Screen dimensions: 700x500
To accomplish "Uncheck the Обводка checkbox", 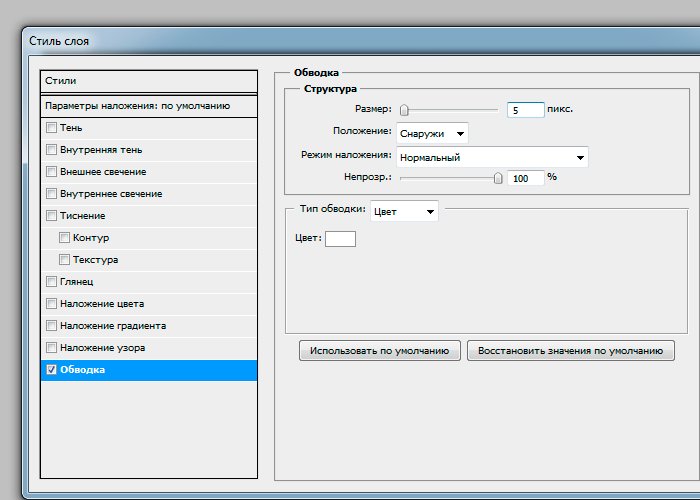I will tap(52, 370).
